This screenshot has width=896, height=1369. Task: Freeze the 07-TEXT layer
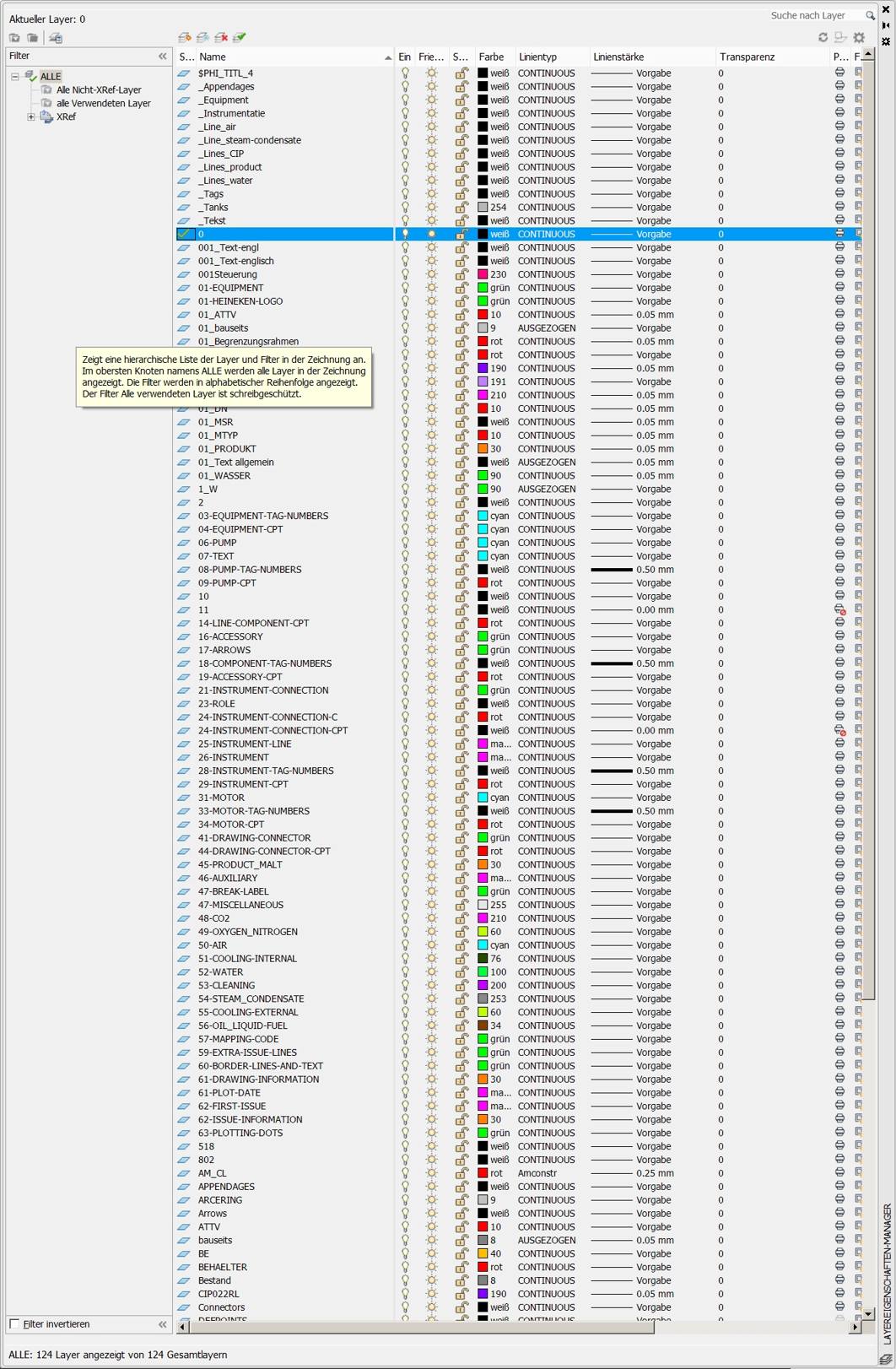[x=432, y=556]
